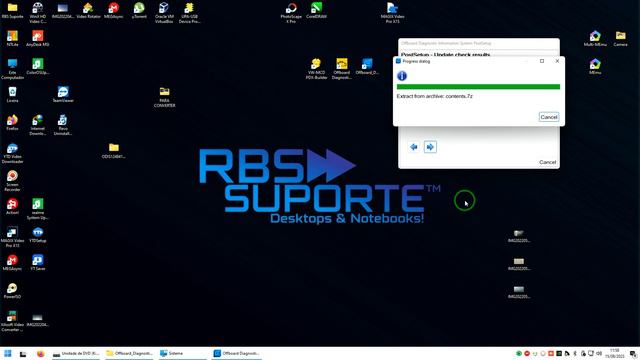Click Cancel in the PostSetup window

tap(547, 162)
